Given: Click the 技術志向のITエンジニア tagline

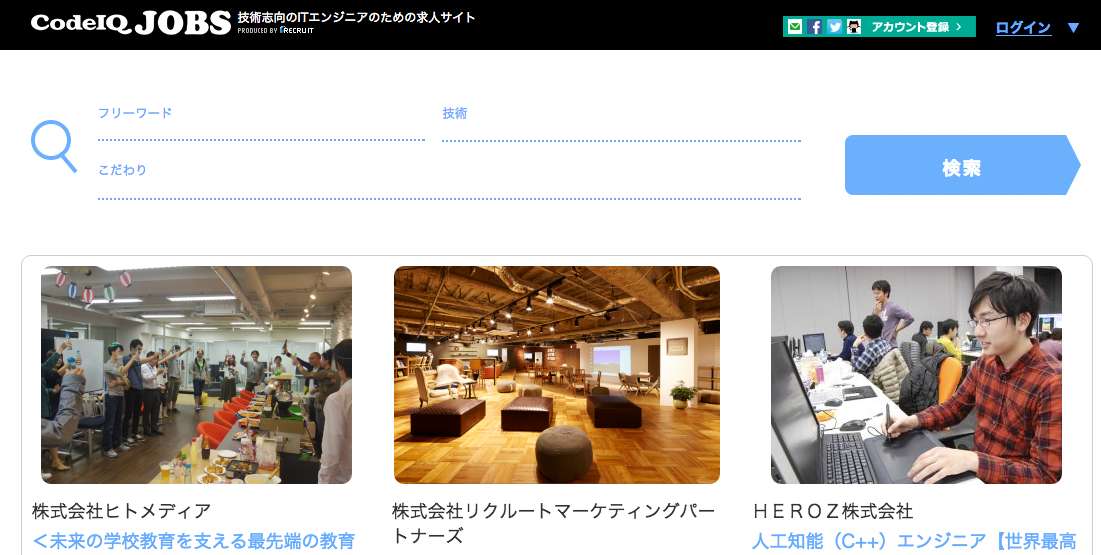Looking at the screenshot, I should pos(357,17).
